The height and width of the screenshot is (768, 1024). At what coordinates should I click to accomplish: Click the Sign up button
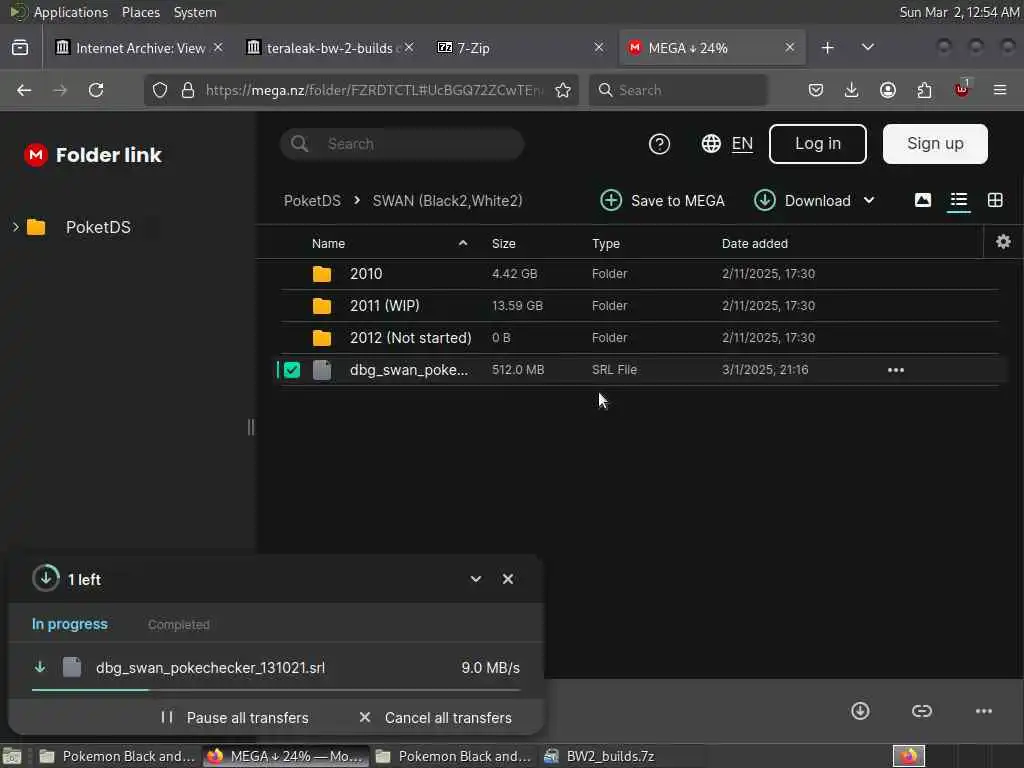coord(935,144)
